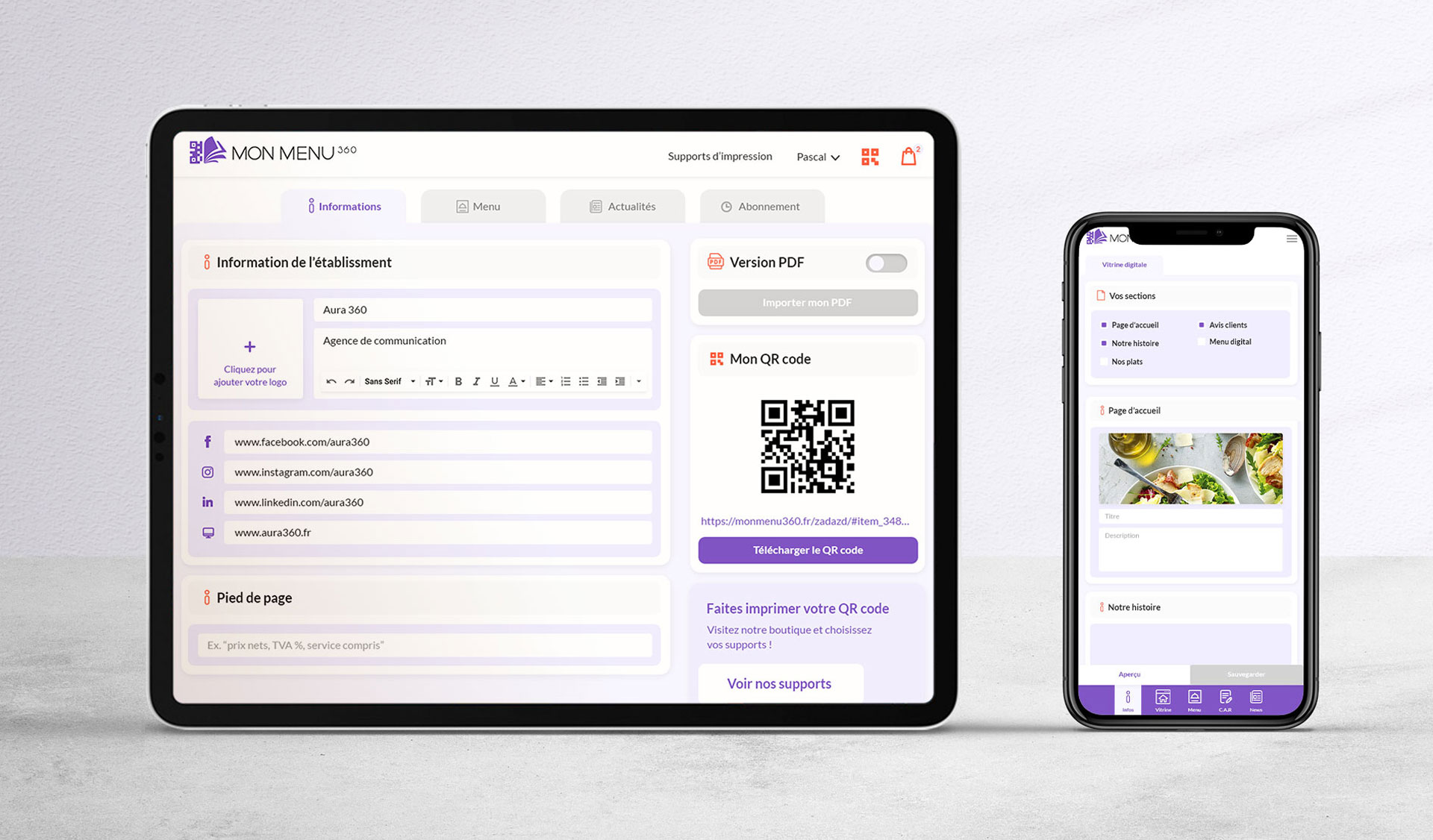Select the Sans Serif font dropdown

(x=390, y=381)
